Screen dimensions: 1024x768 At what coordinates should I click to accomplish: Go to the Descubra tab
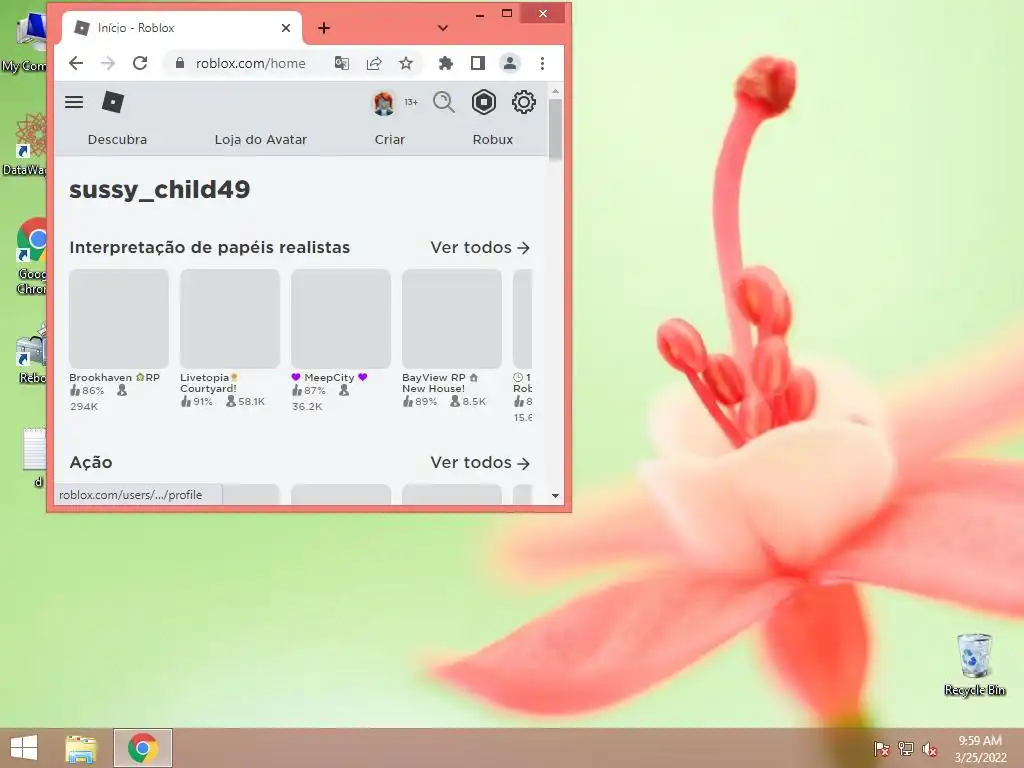(x=118, y=139)
